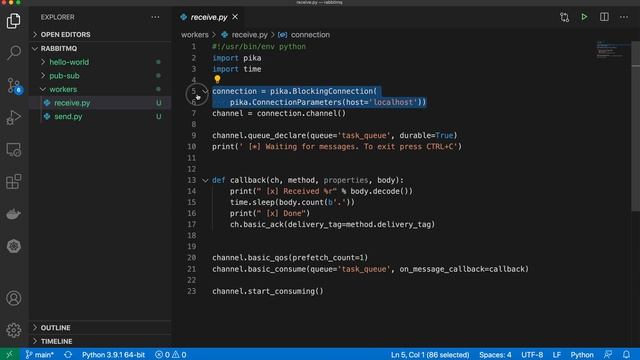Change end of line sequence LF
The width and height of the screenshot is (640, 360).
click(x=556, y=355)
